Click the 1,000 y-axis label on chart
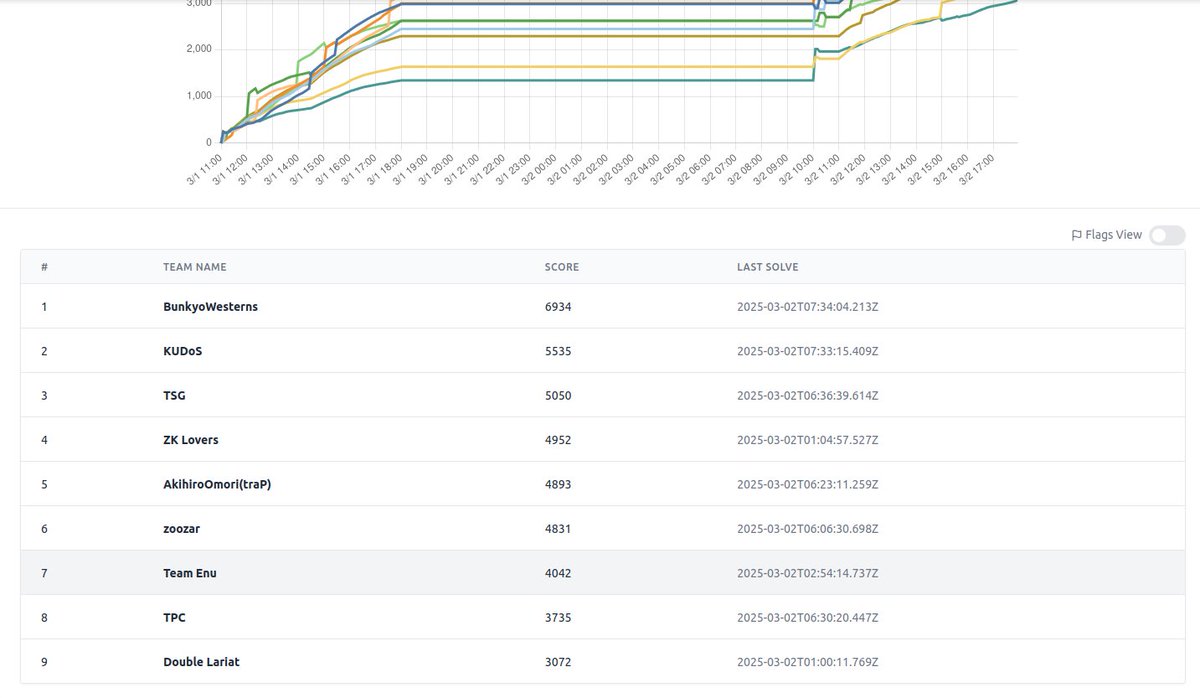This screenshot has height=698, width=1200. pos(198,96)
